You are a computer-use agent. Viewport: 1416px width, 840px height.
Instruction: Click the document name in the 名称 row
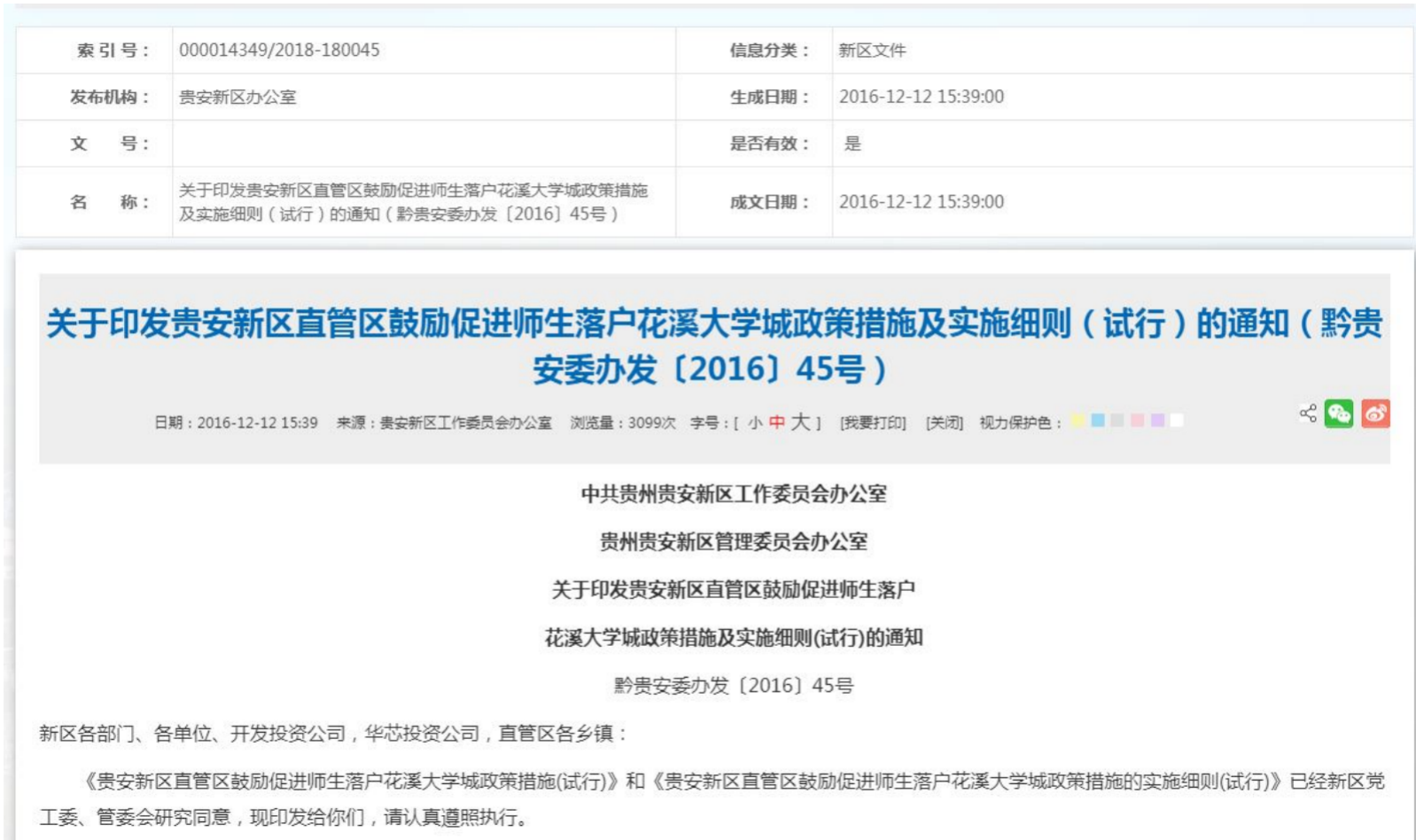pyautogui.click(x=413, y=202)
